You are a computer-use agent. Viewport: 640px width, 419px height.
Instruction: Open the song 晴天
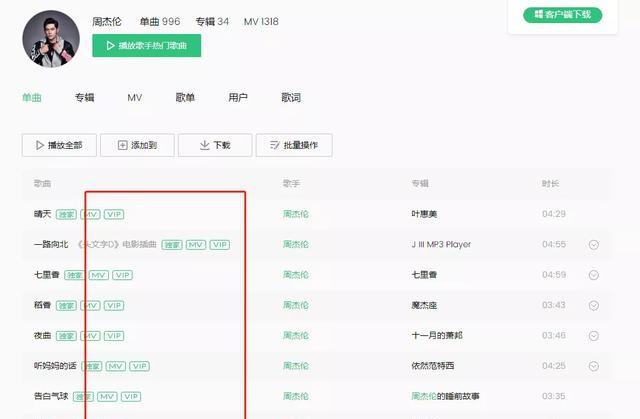click(42, 214)
